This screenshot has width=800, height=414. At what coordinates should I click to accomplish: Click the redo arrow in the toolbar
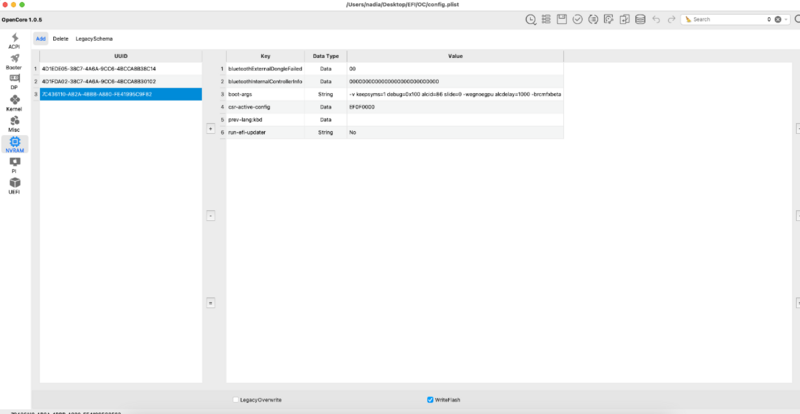[x=671, y=19]
